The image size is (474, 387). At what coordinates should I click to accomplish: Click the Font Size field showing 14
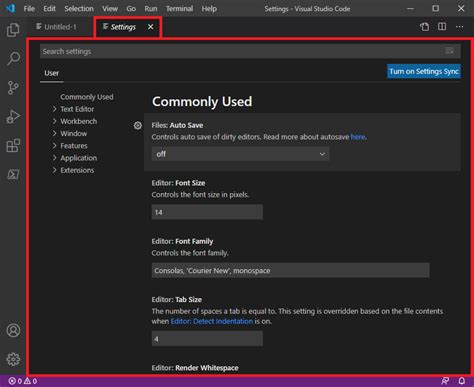click(x=207, y=212)
